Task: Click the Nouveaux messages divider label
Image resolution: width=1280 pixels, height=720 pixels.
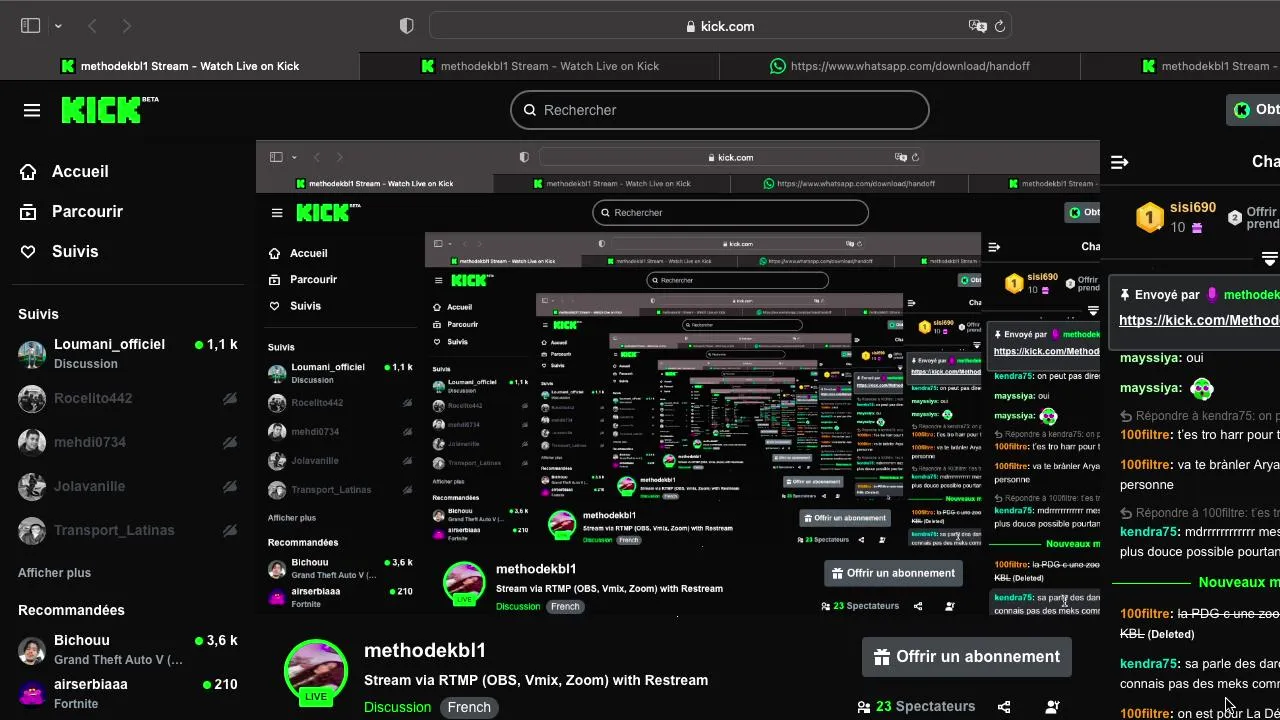Action: (1239, 582)
